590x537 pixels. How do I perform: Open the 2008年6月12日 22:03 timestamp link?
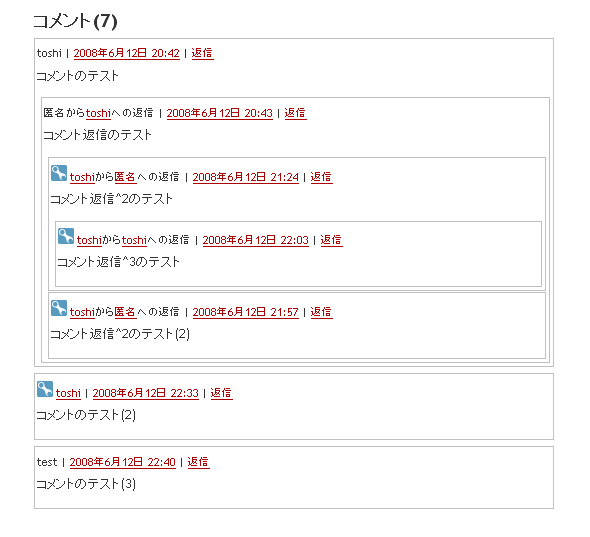tap(255, 240)
